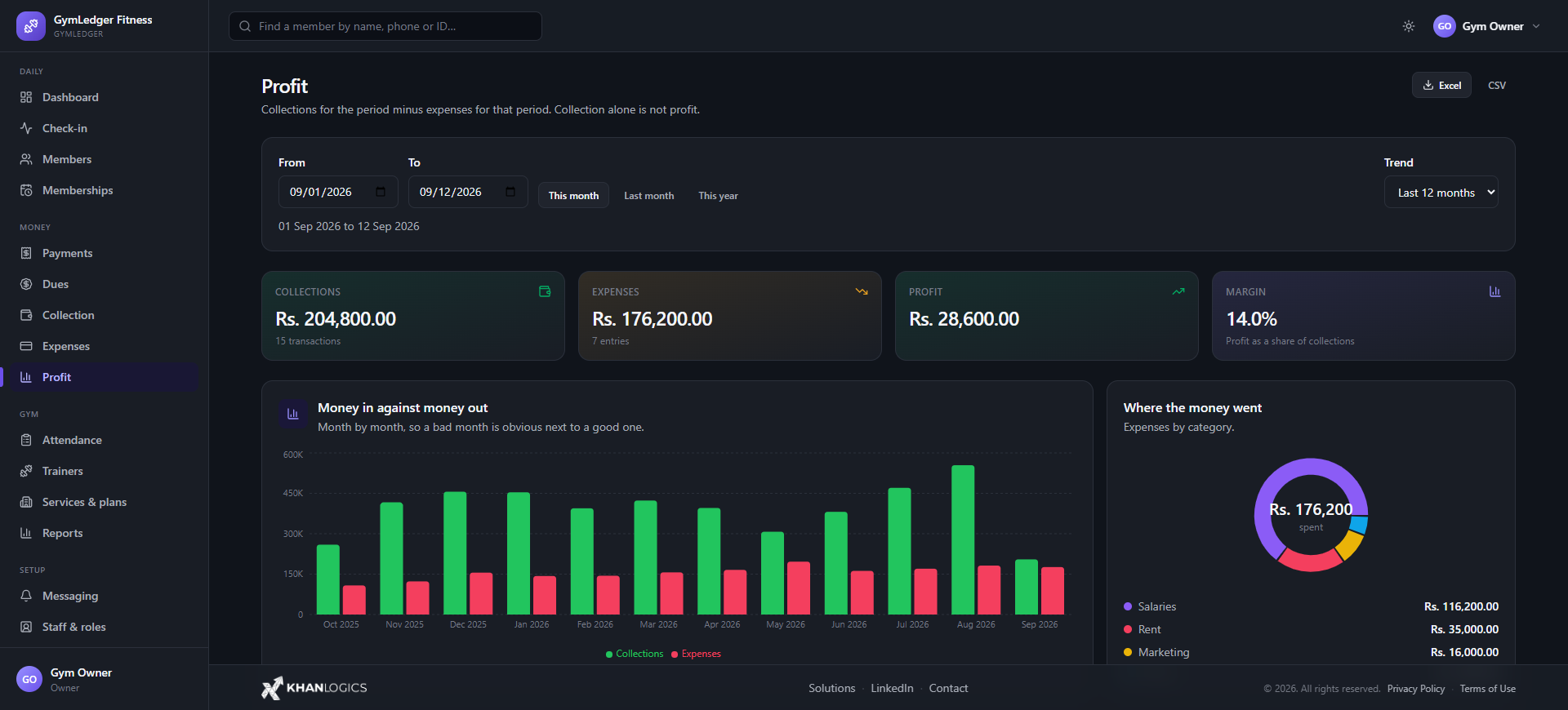
Task: Click the Dues coin icon
Action: [x=26, y=284]
